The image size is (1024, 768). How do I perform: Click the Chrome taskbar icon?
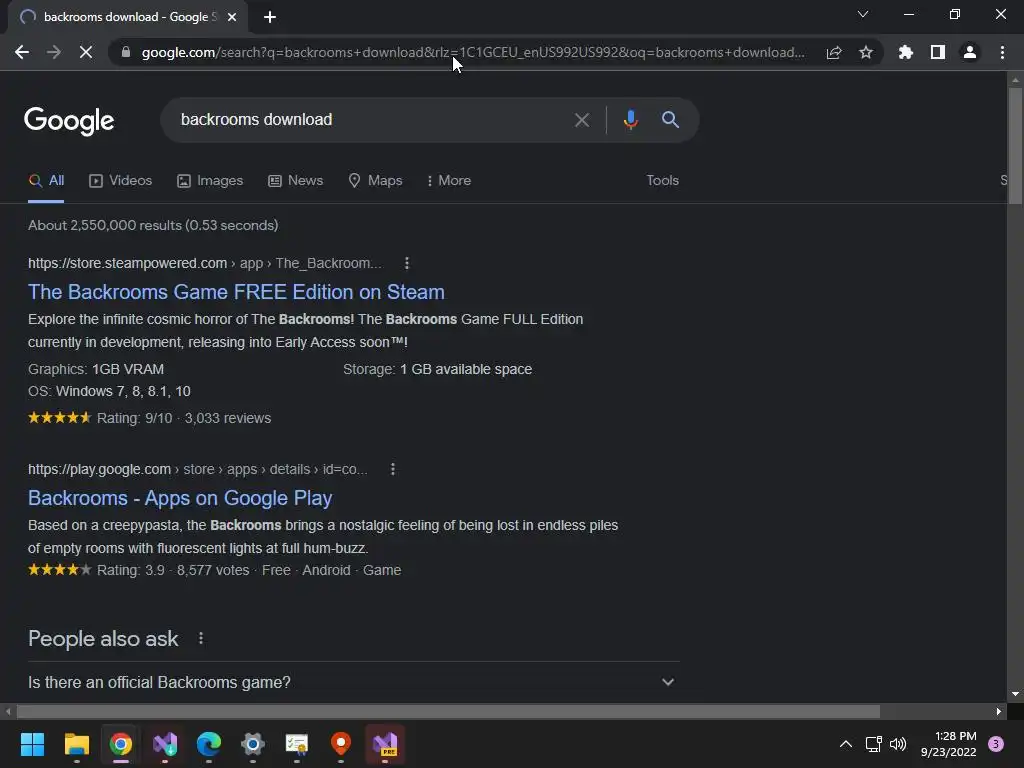[121, 744]
